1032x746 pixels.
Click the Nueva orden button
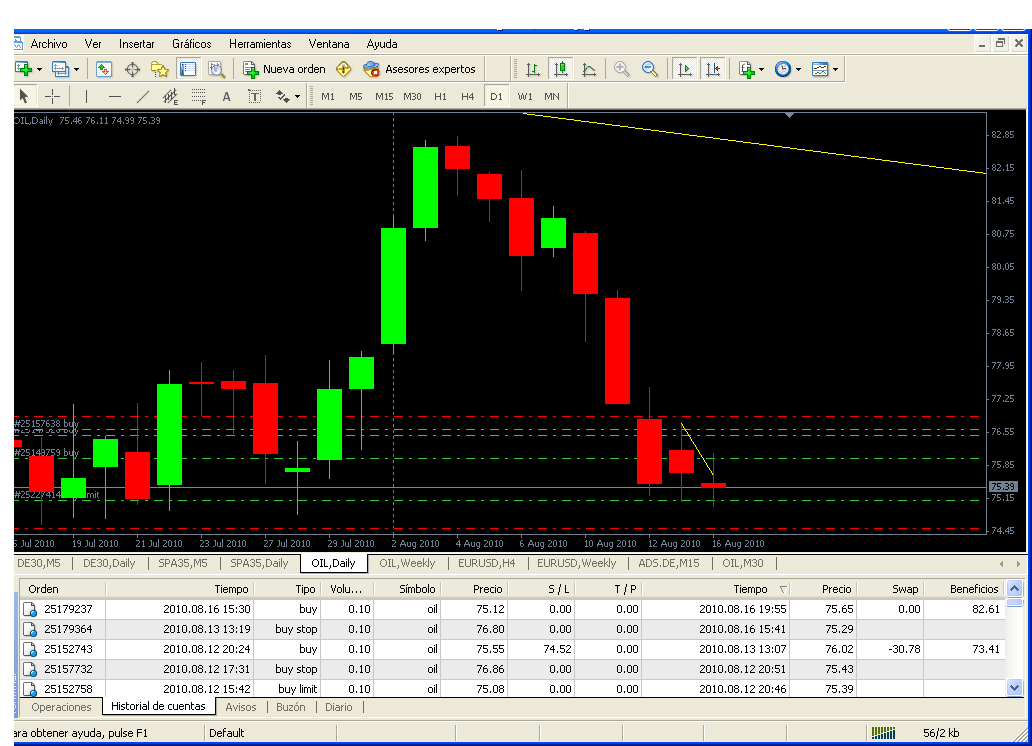coord(285,69)
